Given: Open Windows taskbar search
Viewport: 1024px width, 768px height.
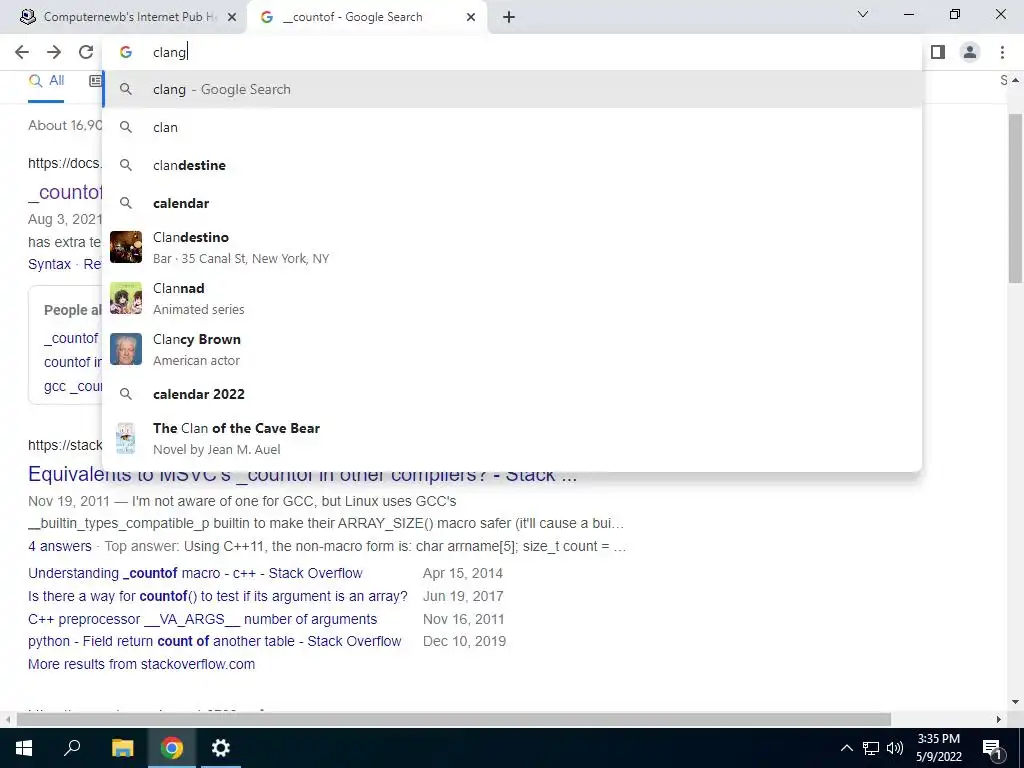Looking at the screenshot, I should point(72,748).
